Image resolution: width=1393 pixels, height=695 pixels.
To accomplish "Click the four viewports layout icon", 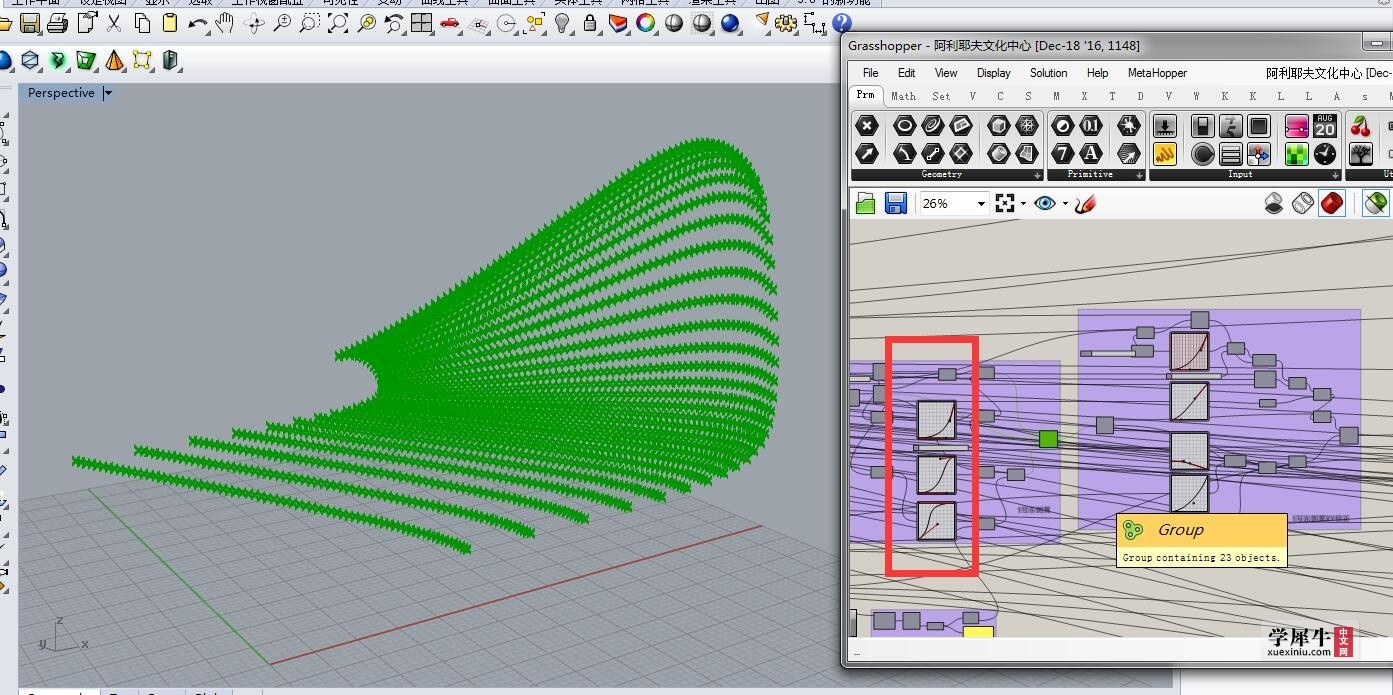I will click(422, 22).
